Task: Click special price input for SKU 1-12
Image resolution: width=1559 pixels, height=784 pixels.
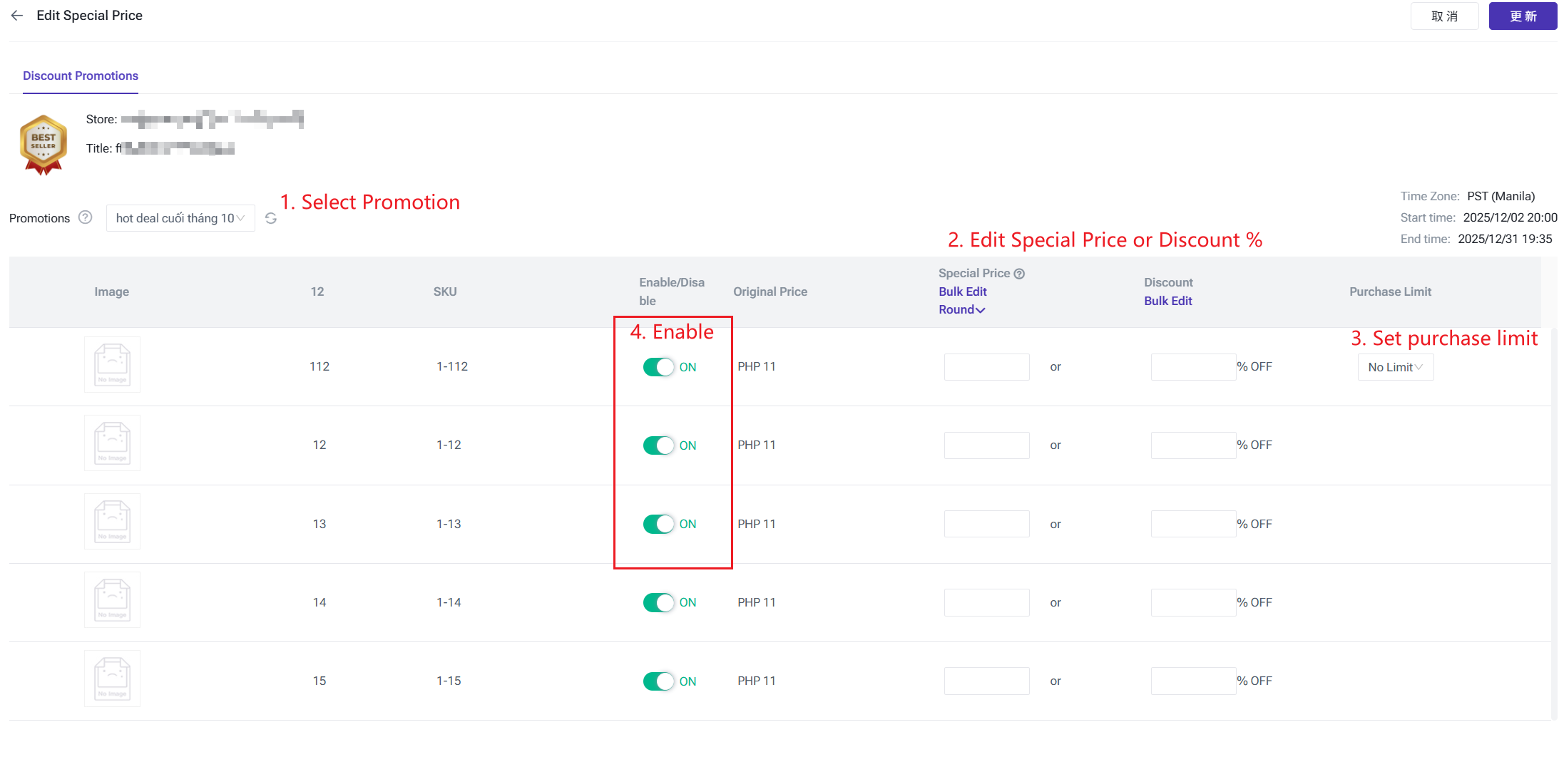Action: [986, 445]
